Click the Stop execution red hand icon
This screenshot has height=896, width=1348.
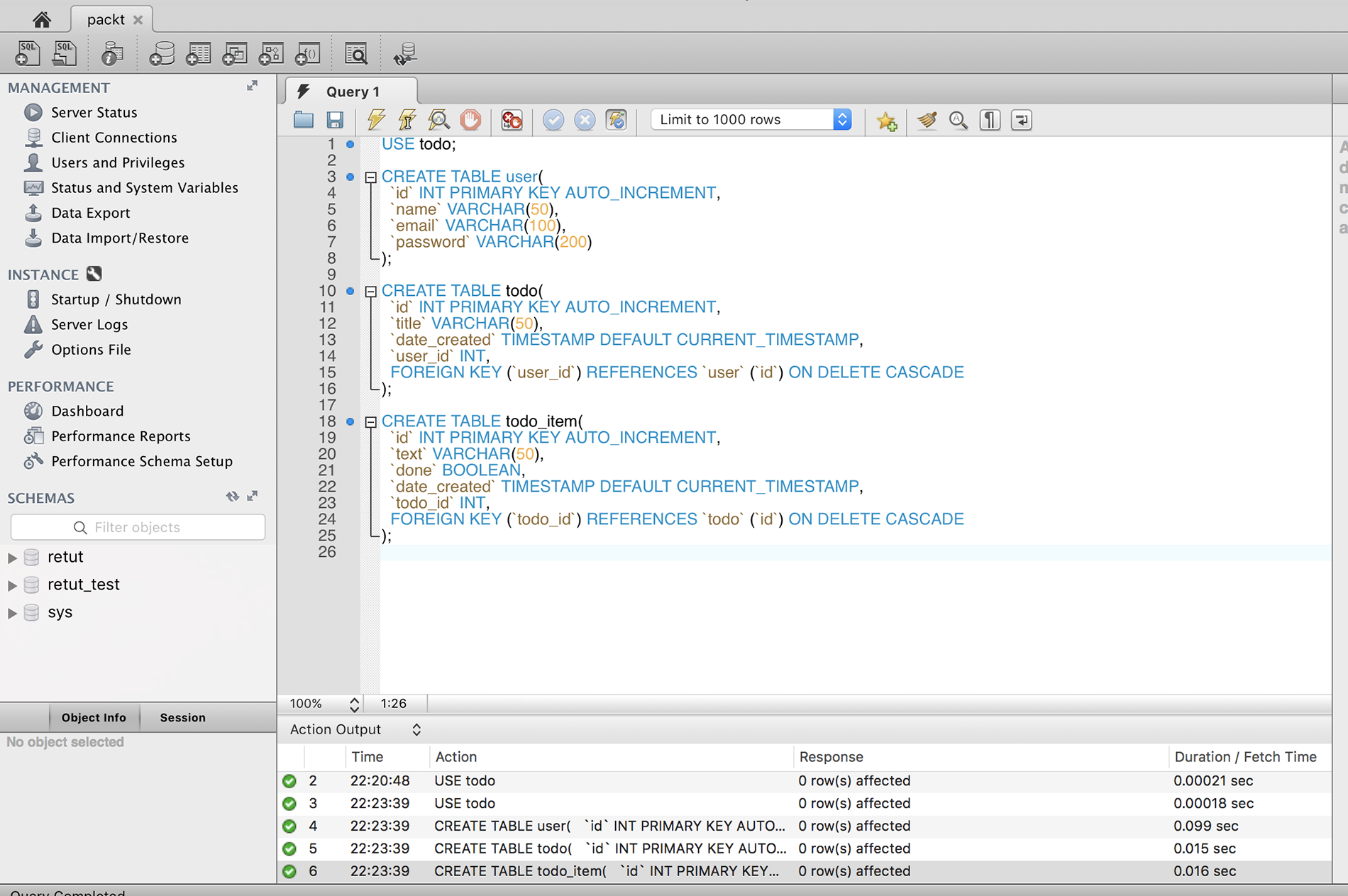point(470,120)
